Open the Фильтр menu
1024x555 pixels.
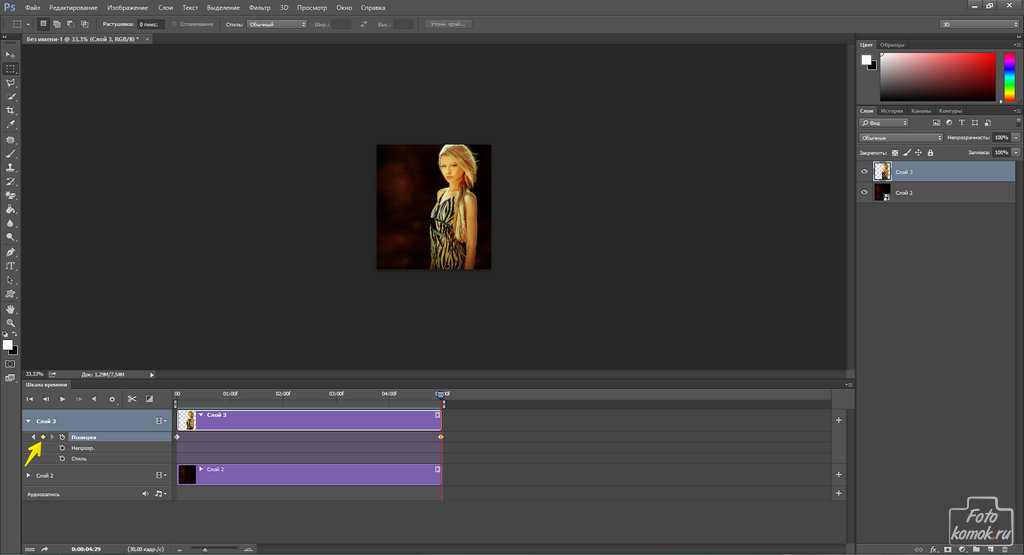coord(259,7)
